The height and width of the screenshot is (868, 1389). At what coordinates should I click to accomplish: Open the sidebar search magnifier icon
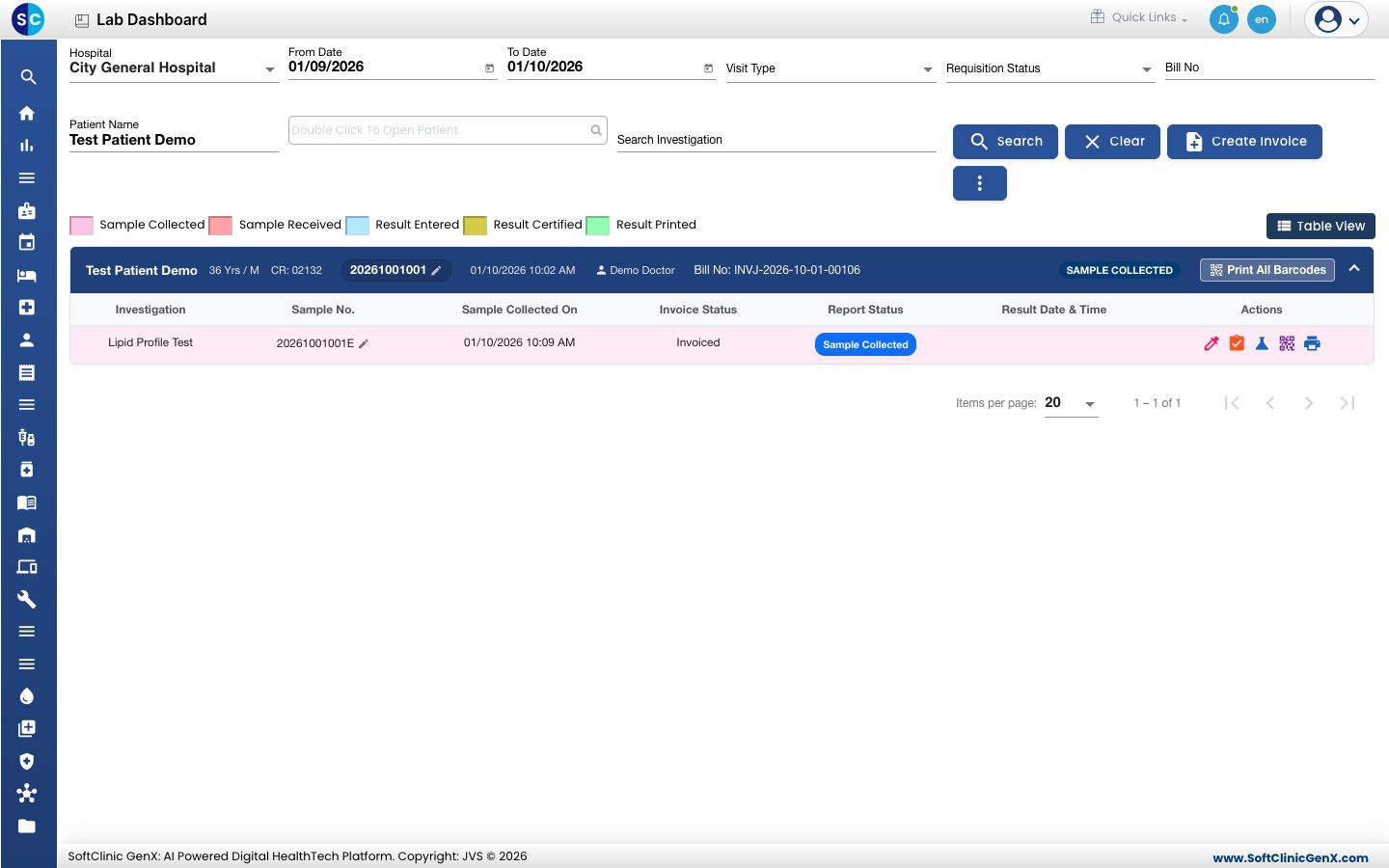(28, 77)
